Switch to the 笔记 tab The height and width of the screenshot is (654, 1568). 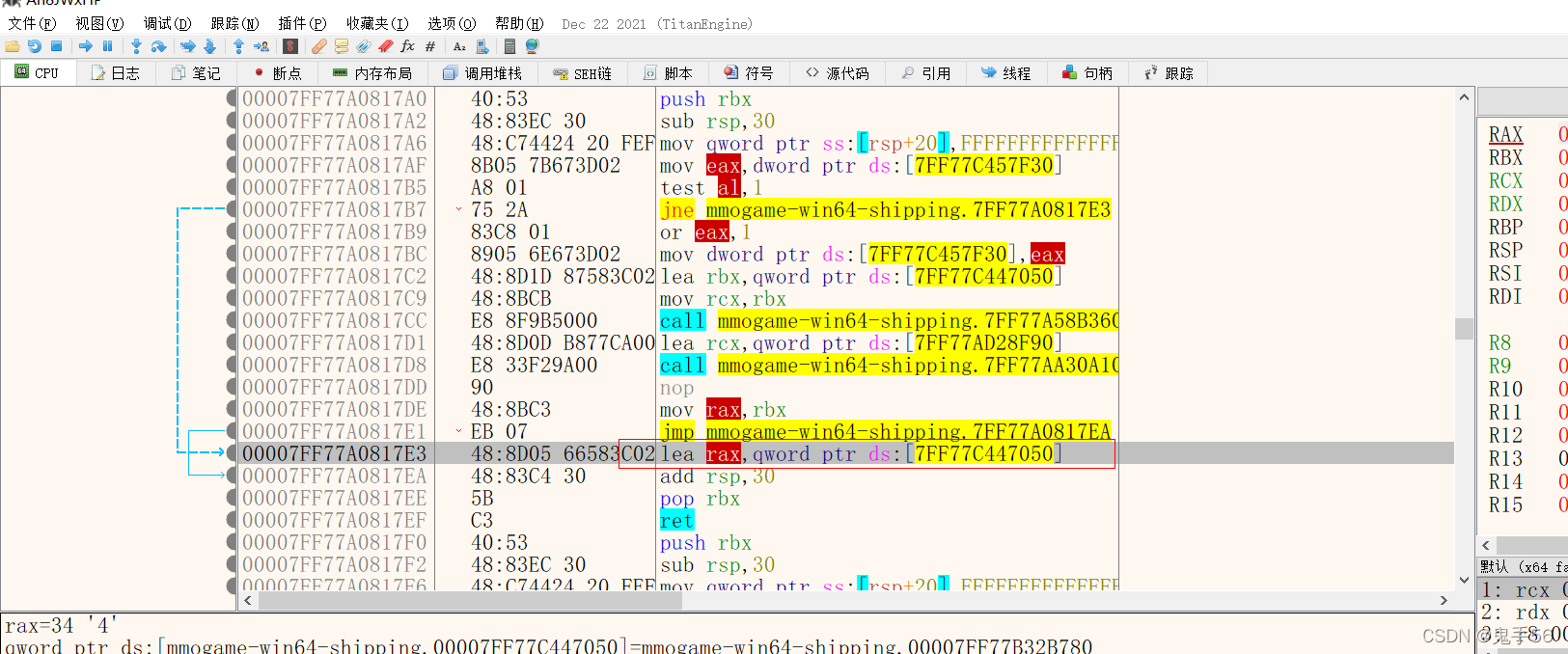click(196, 72)
